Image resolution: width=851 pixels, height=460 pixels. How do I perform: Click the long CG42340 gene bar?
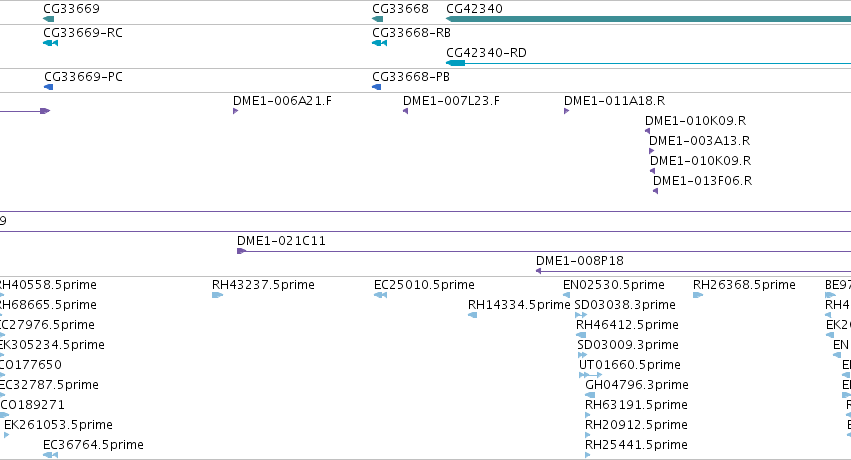(x=648, y=19)
